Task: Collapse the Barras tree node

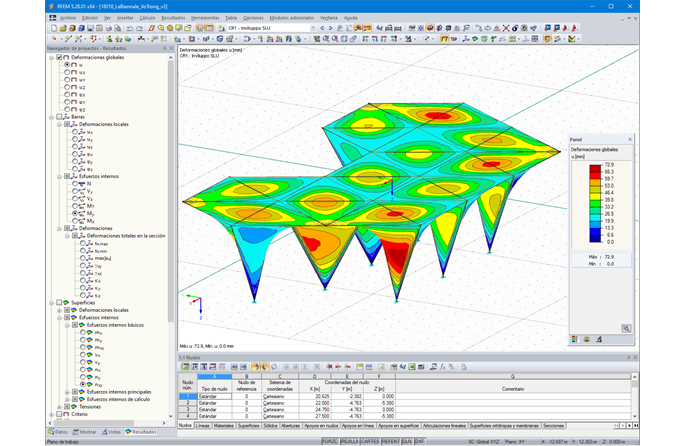Action: pyautogui.click(x=52, y=117)
